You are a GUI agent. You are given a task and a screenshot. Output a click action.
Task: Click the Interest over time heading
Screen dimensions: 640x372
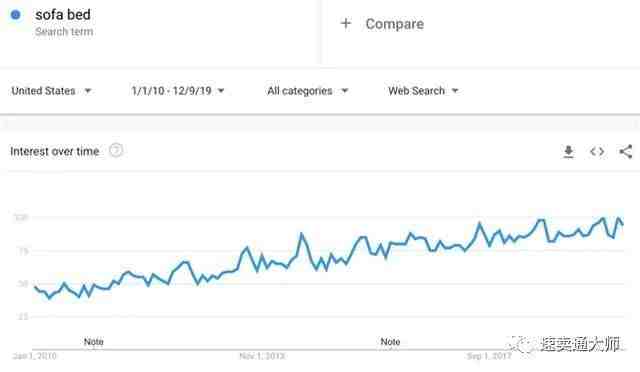55,151
